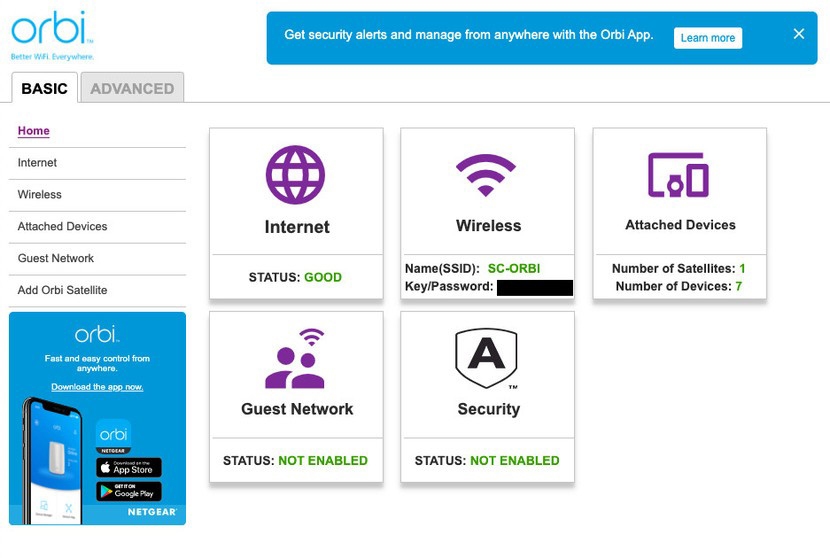Screen dimensions: 830x558
Task: Open Guest Network sidebar item
Action: click(56, 259)
